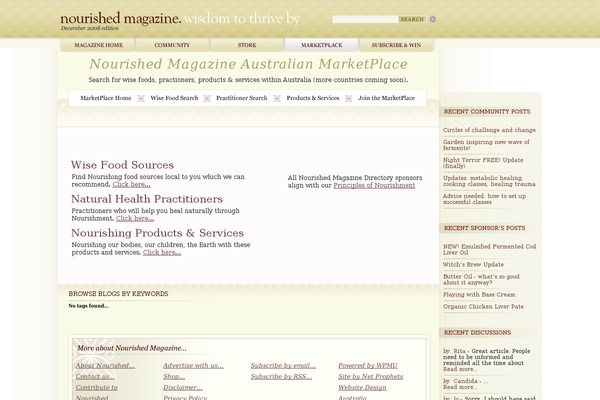
Task: Open Subscribe by RSS footer link
Action: (281, 377)
